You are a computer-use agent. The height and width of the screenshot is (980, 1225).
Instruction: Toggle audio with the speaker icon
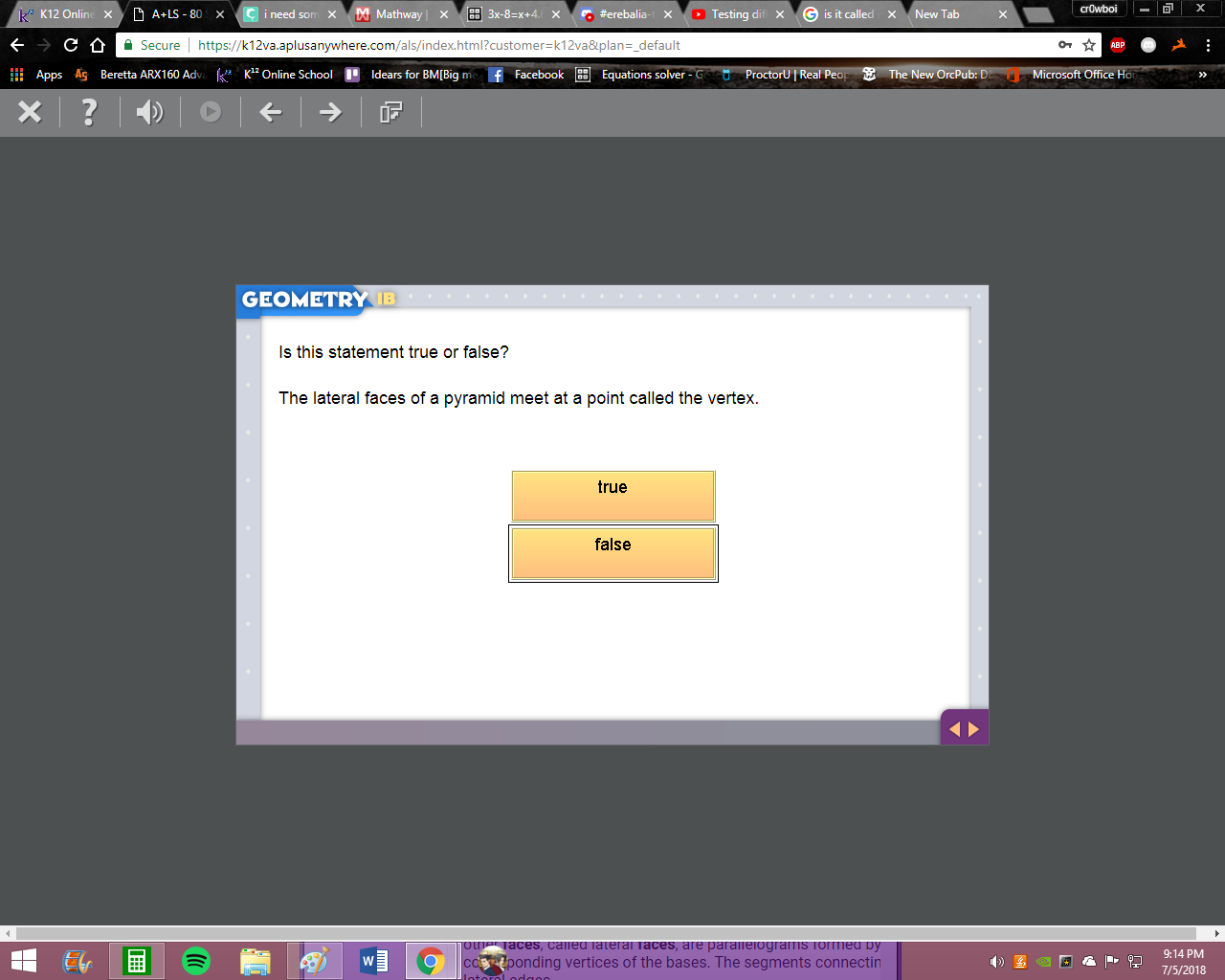click(149, 112)
